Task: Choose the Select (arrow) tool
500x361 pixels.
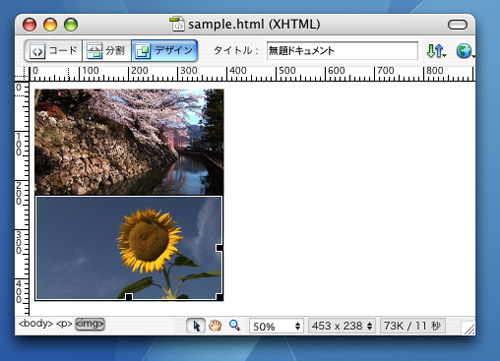Action: (x=196, y=326)
